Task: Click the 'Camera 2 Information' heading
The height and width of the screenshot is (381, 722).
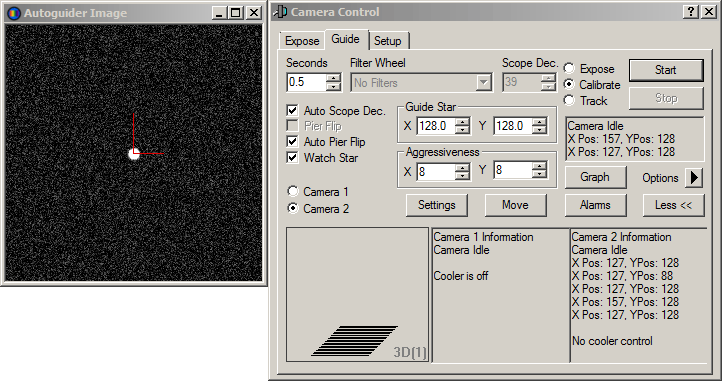Action: tap(621, 237)
